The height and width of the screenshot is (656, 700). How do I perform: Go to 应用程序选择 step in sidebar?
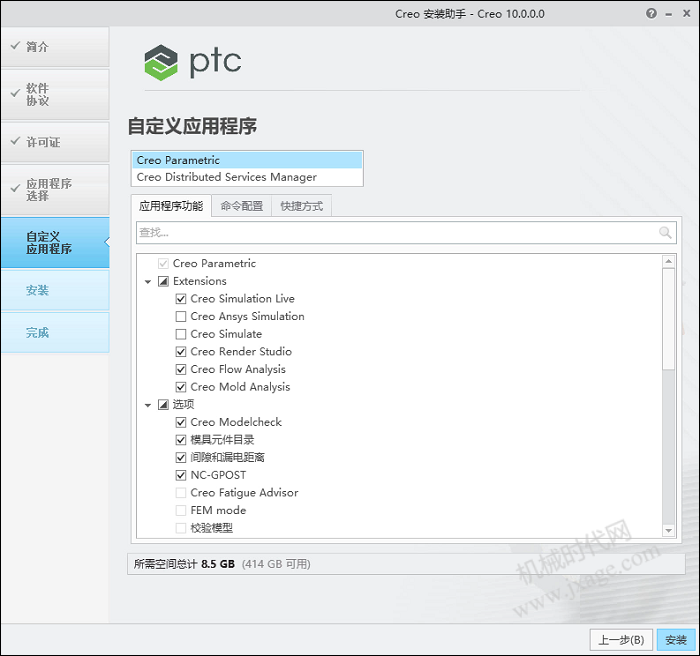(54, 189)
